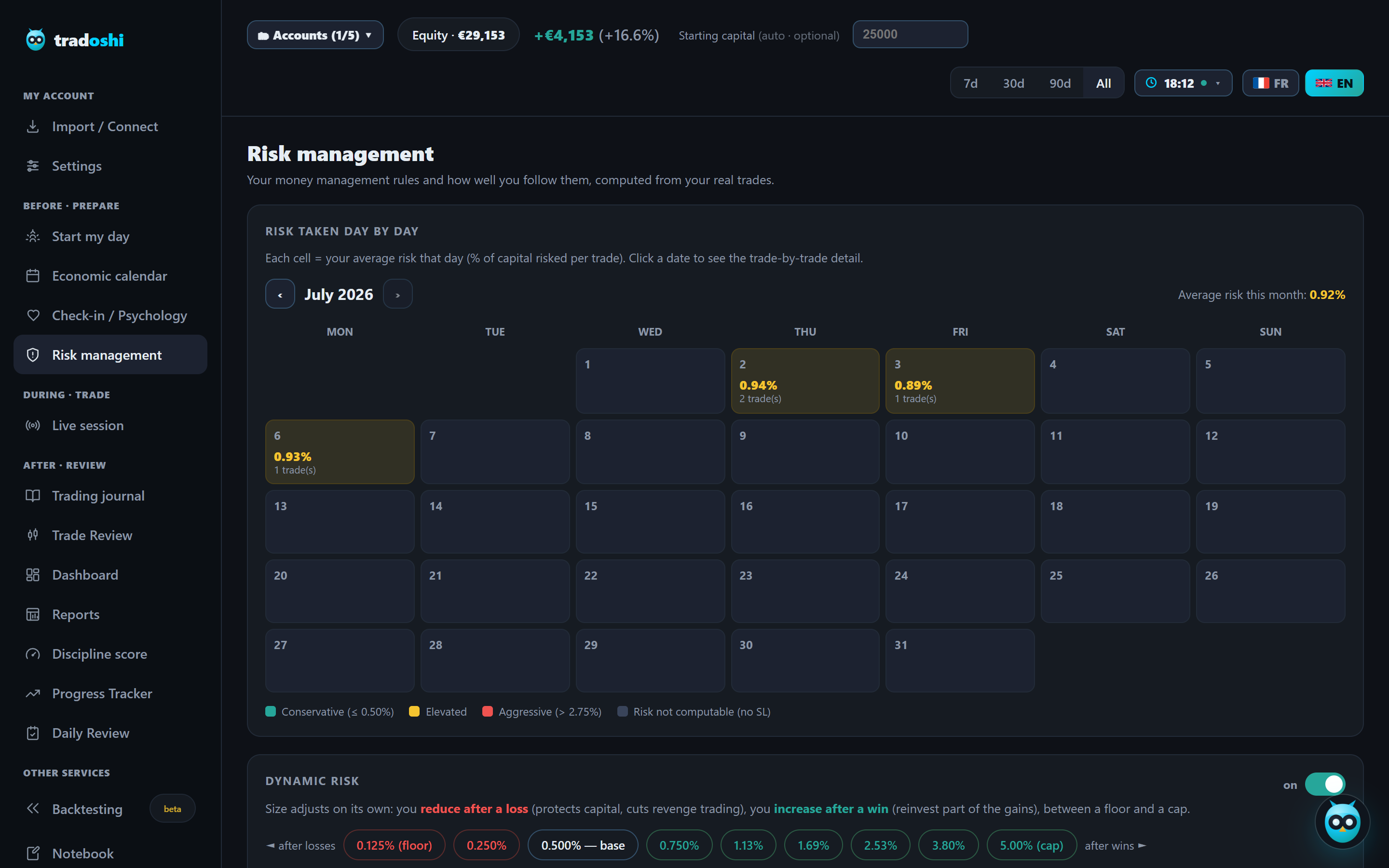Click the Settings sliders icon

33,166
